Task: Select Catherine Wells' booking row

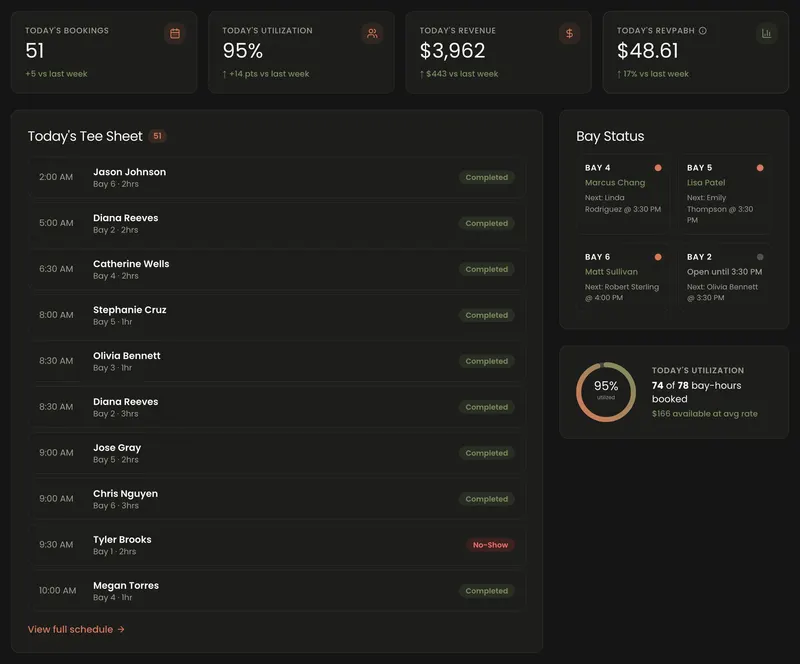Action: click(278, 269)
